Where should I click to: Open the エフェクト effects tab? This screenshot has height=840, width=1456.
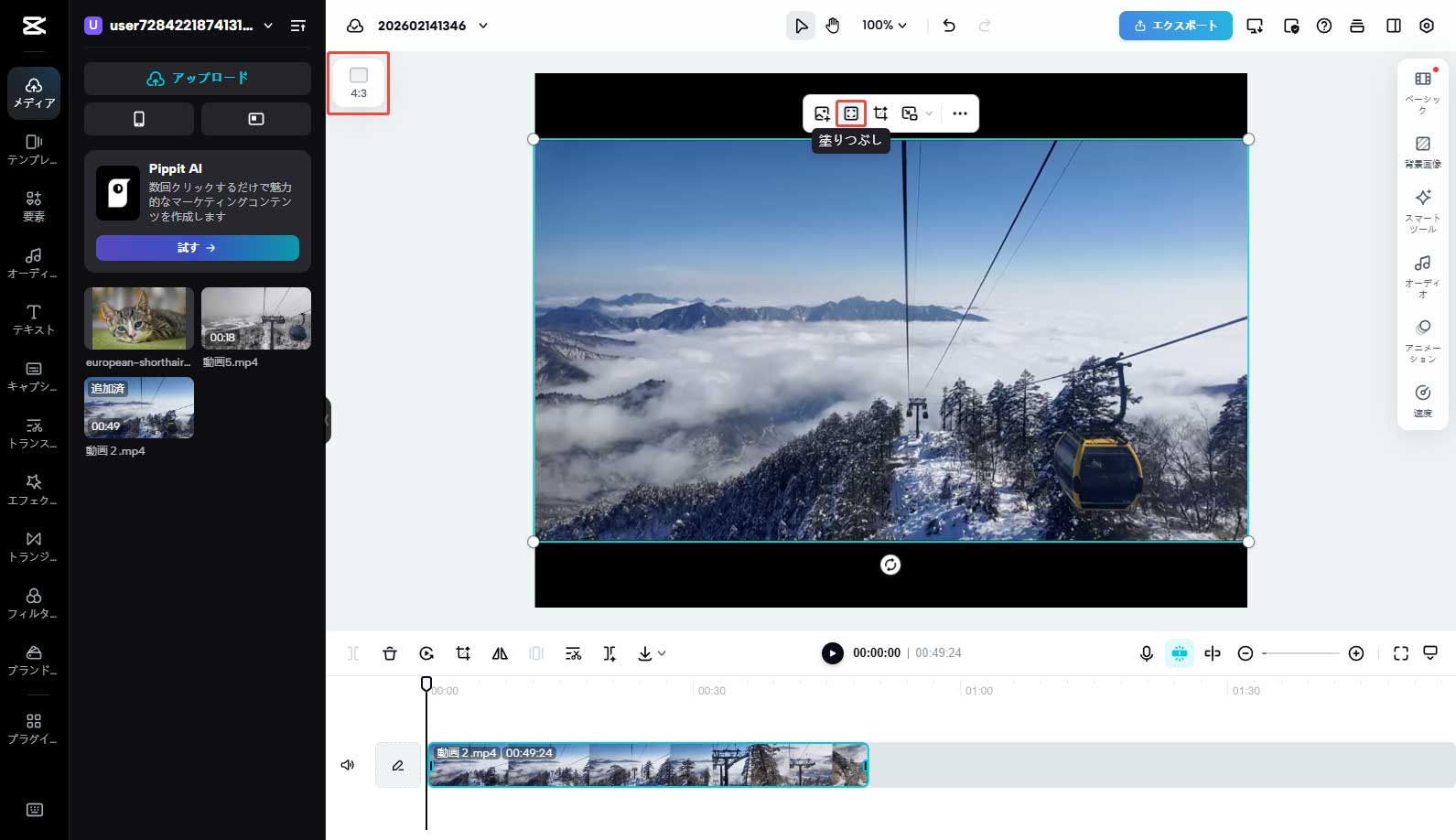click(x=34, y=490)
